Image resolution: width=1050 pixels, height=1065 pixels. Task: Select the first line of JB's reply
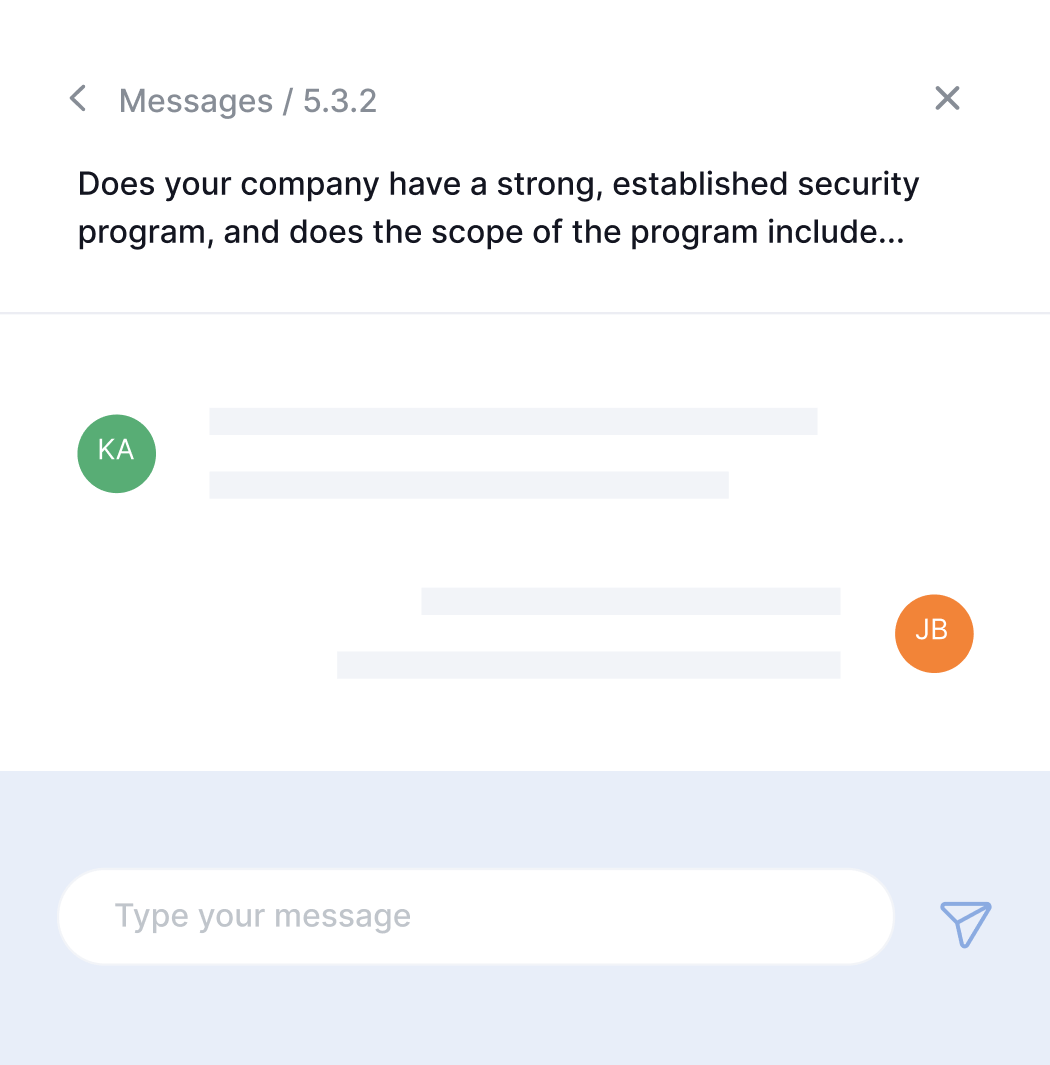point(630,601)
